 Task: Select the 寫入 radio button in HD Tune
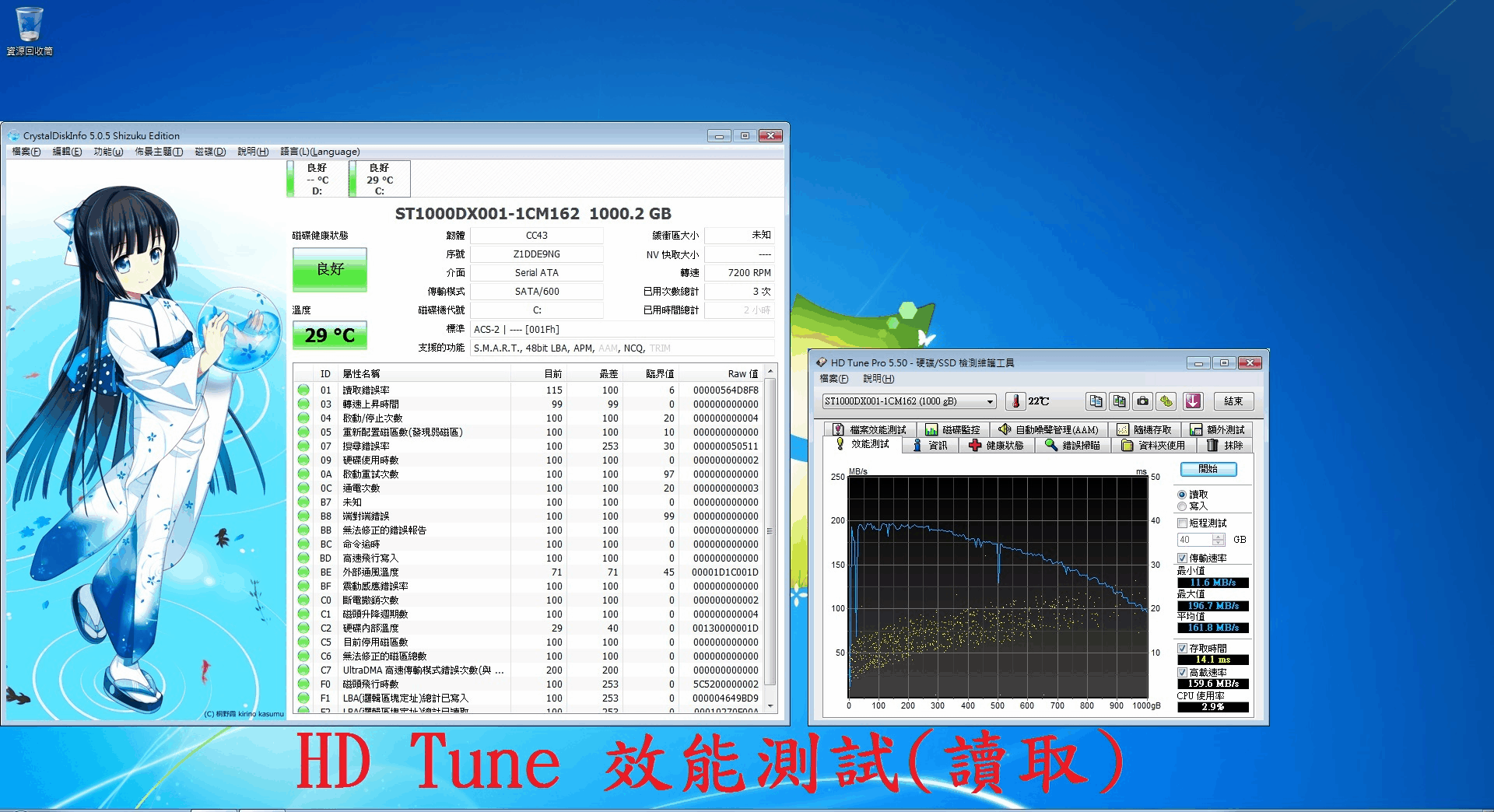tap(1182, 506)
